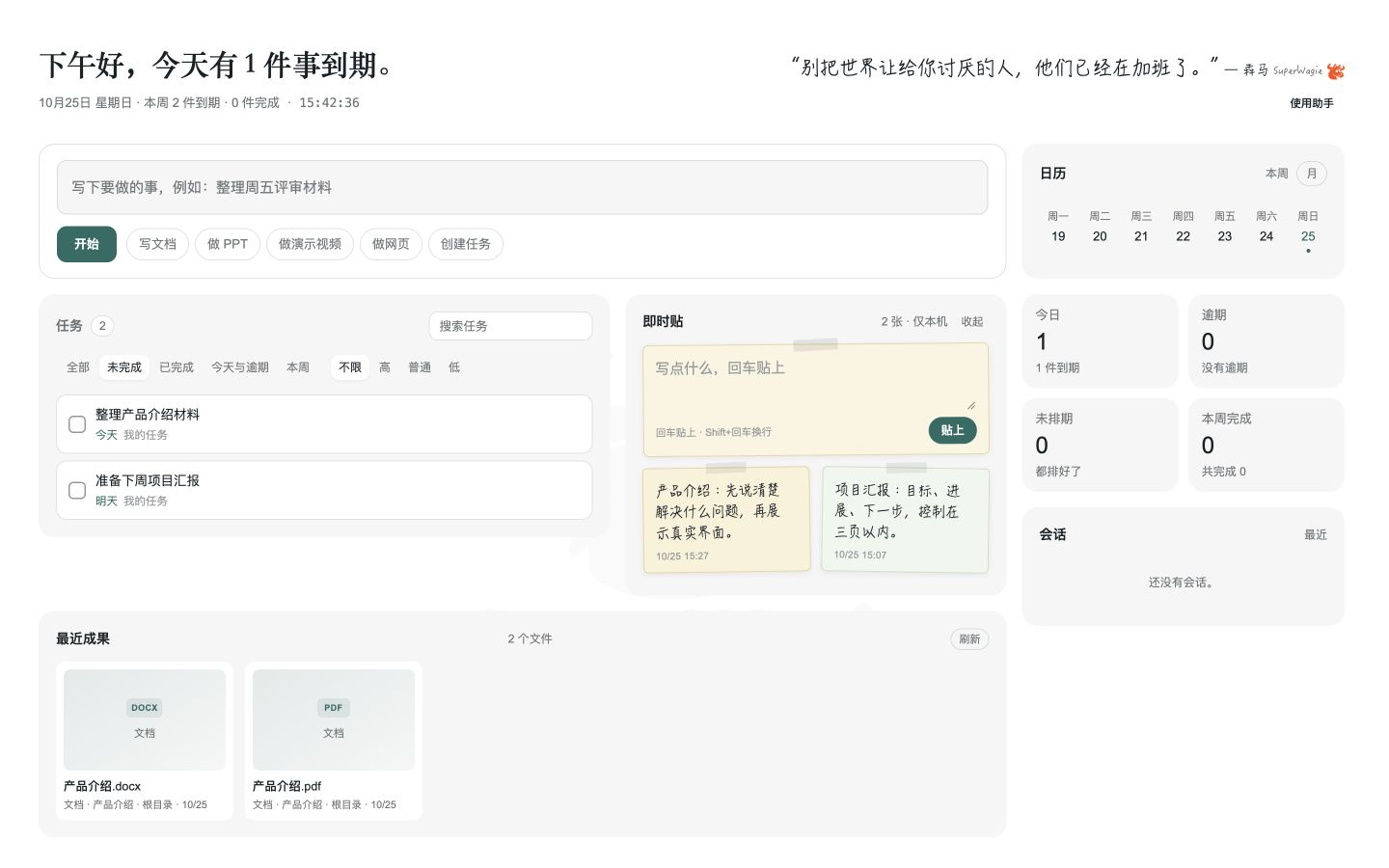Image resolution: width=1389 pixels, height=868 pixels.
Task: Show 已完成 tasks
Action: click(x=177, y=367)
